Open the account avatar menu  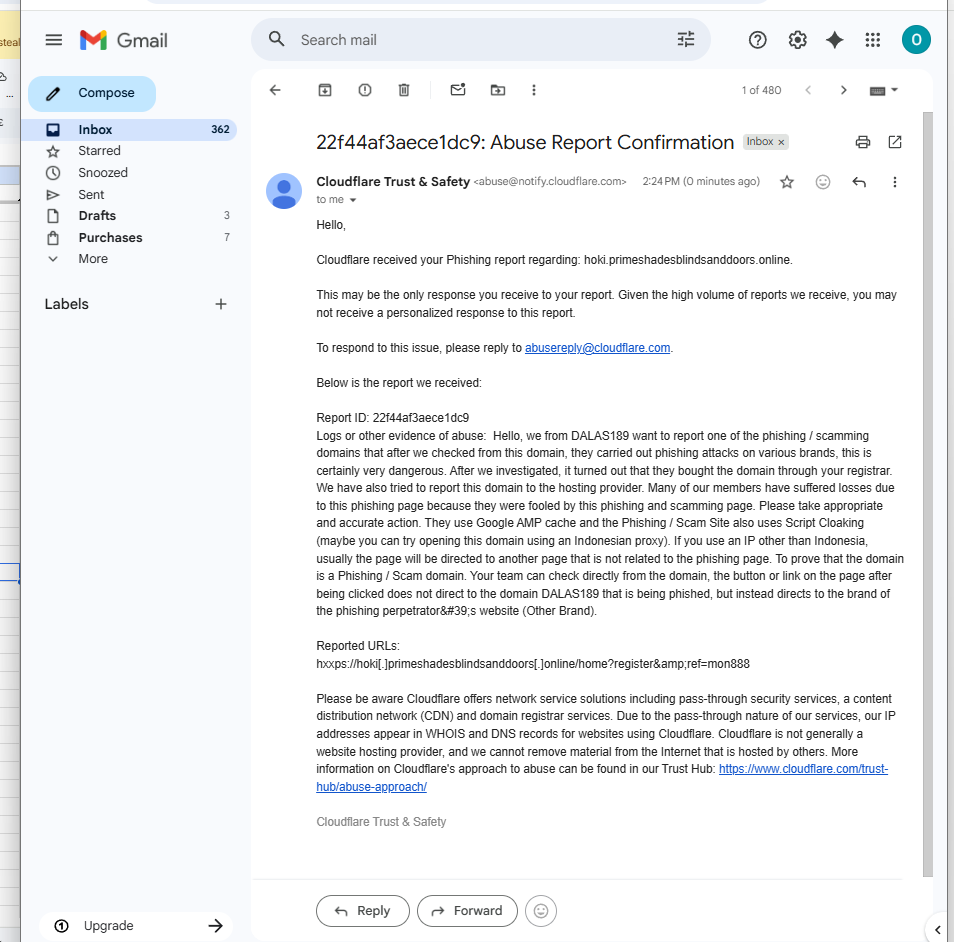tap(916, 40)
